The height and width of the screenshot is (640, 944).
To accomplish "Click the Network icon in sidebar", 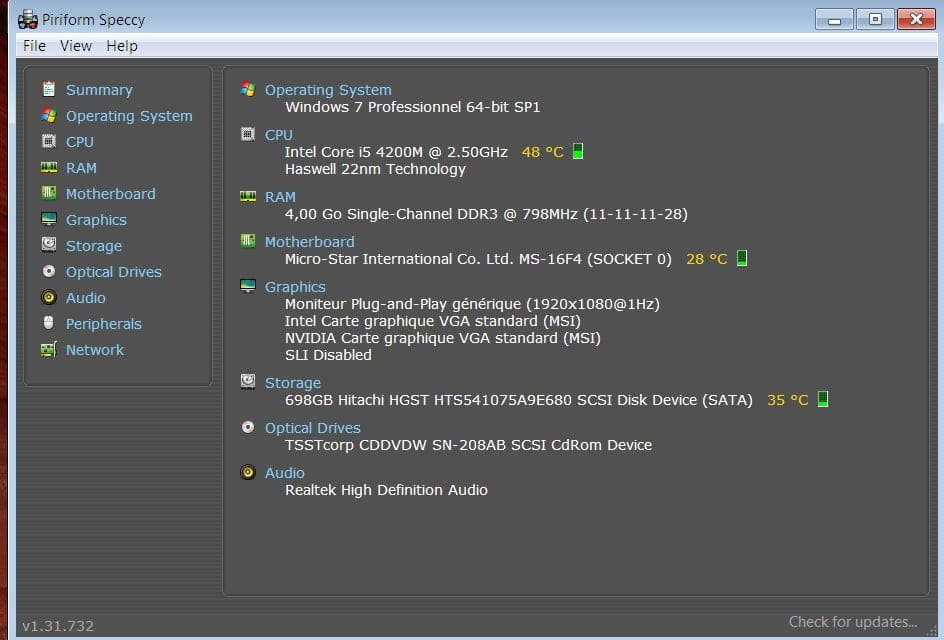I will click(x=48, y=349).
